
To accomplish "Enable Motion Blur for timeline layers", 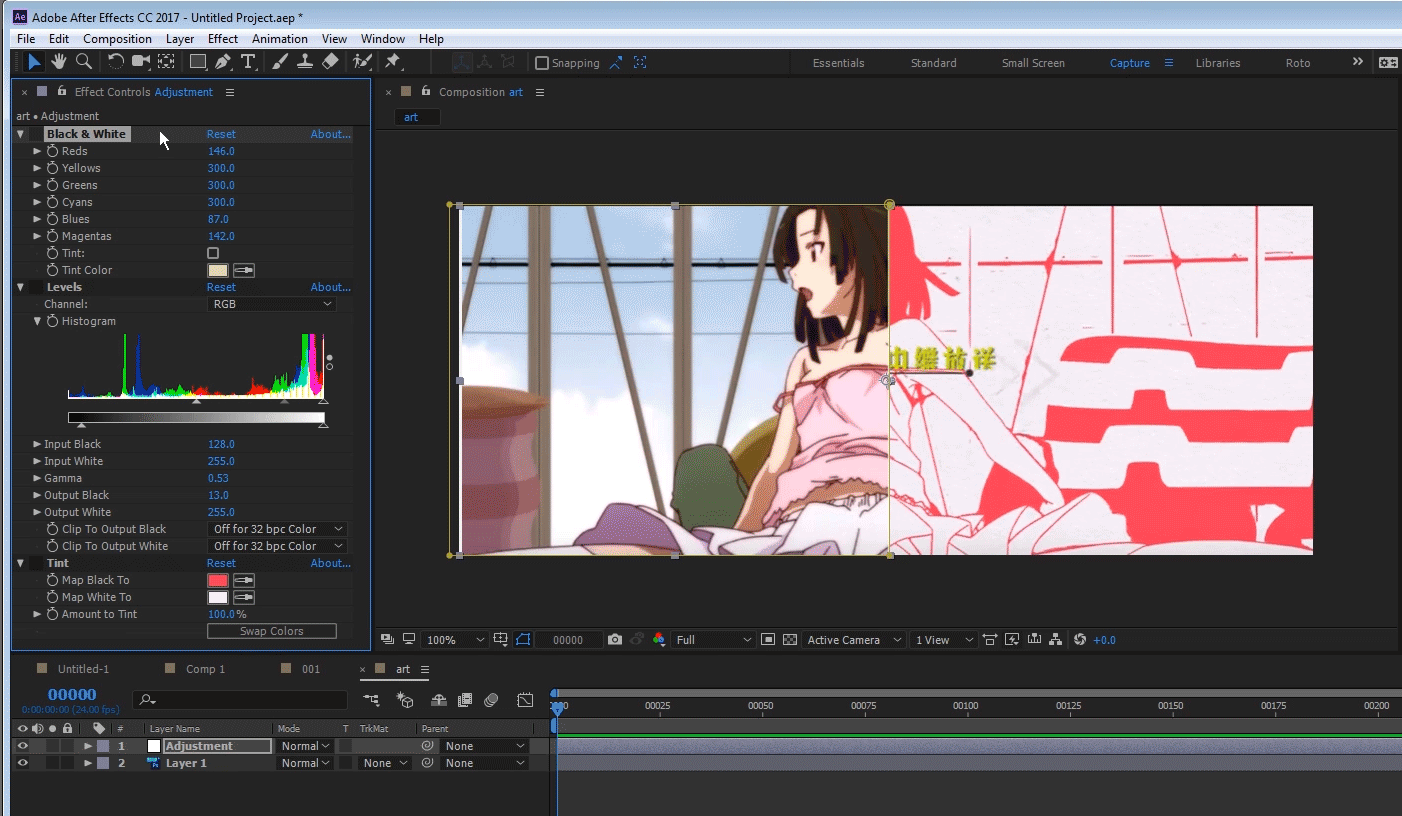I will click(x=491, y=700).
